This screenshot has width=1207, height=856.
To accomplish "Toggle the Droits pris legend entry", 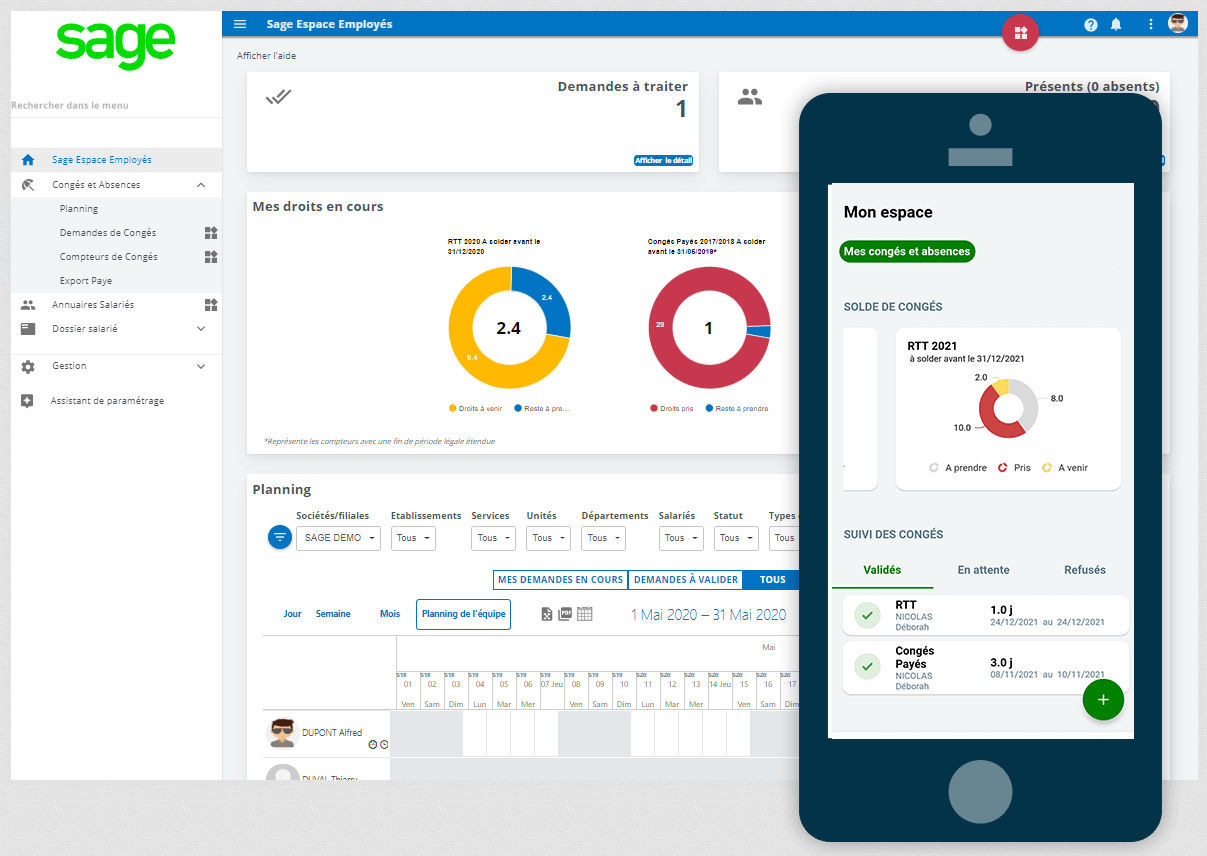I will coord(676,407).
